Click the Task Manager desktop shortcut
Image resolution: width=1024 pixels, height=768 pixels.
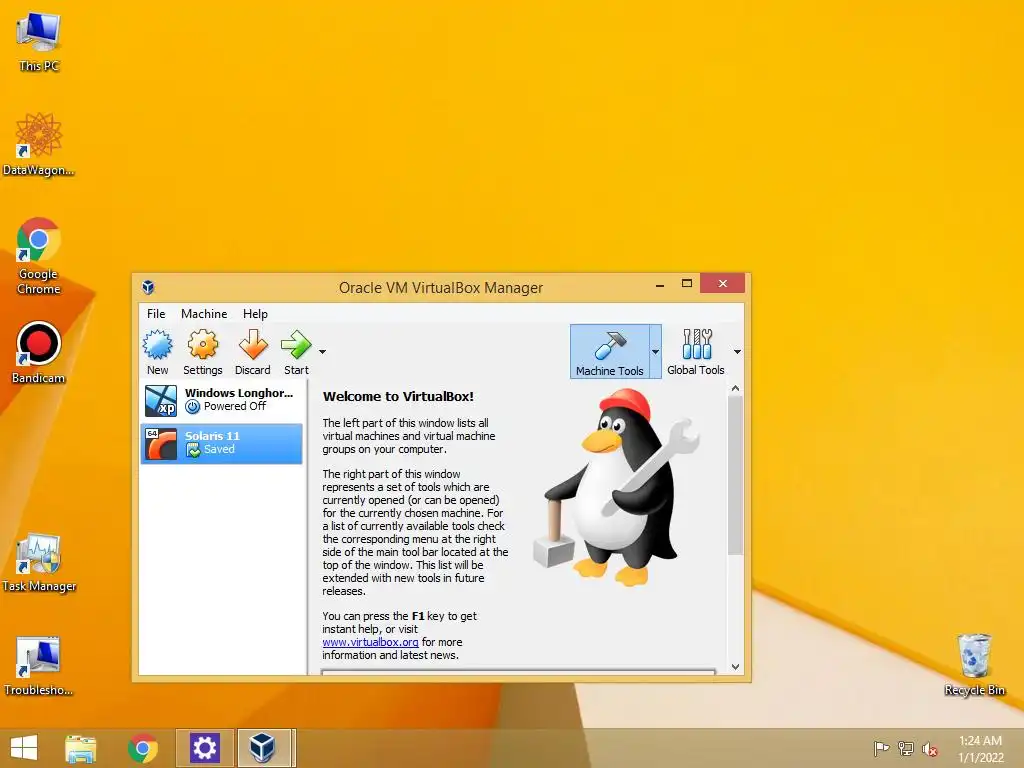coord(39,562)
